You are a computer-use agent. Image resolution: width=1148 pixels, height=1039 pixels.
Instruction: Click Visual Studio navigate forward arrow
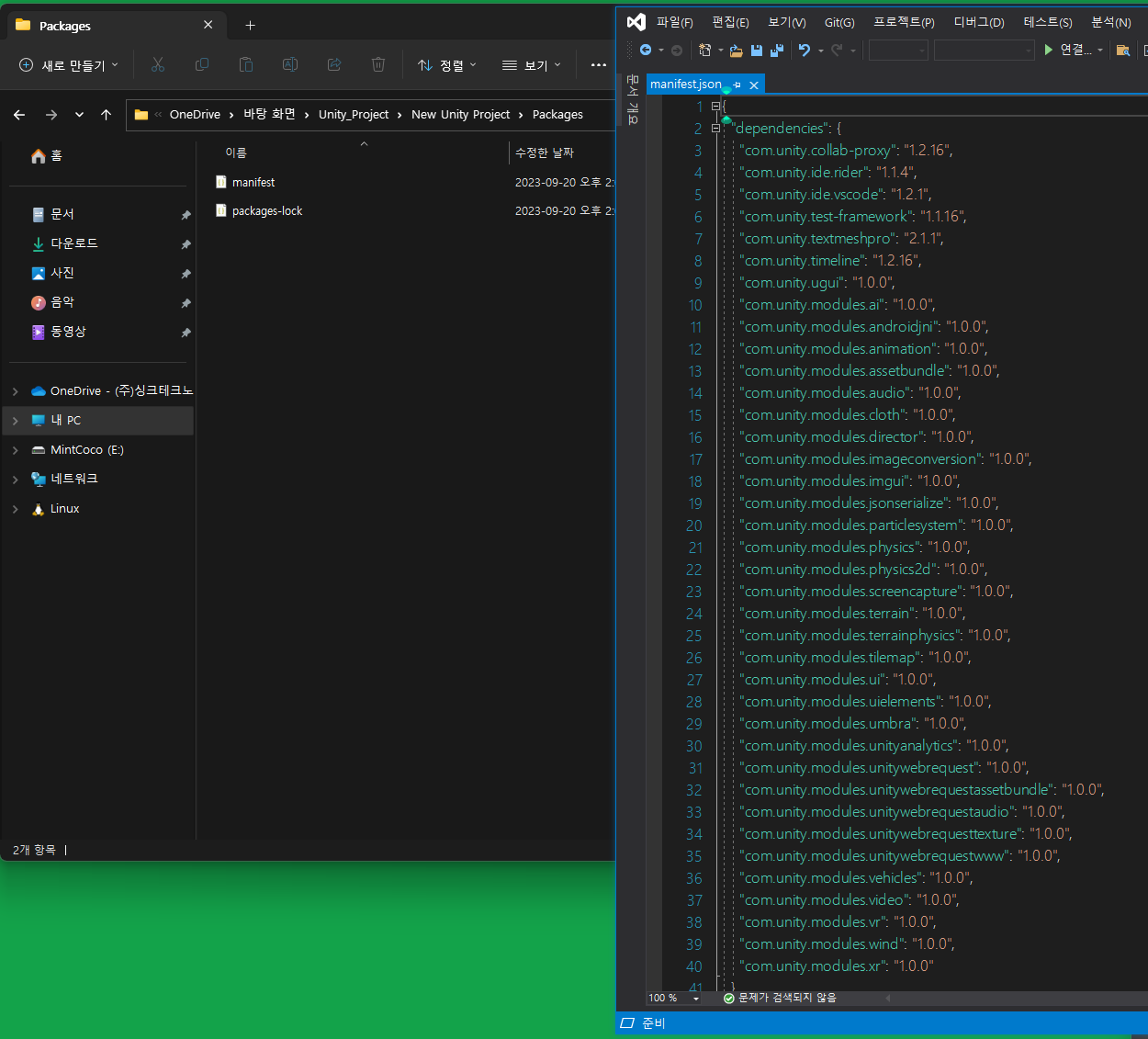tap(677, 50)
